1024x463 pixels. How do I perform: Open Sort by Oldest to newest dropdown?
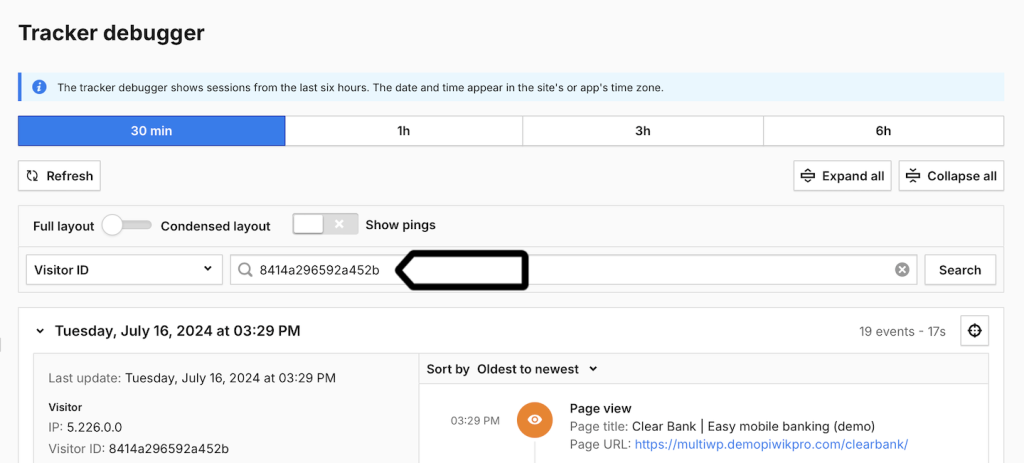coord(537,369)
